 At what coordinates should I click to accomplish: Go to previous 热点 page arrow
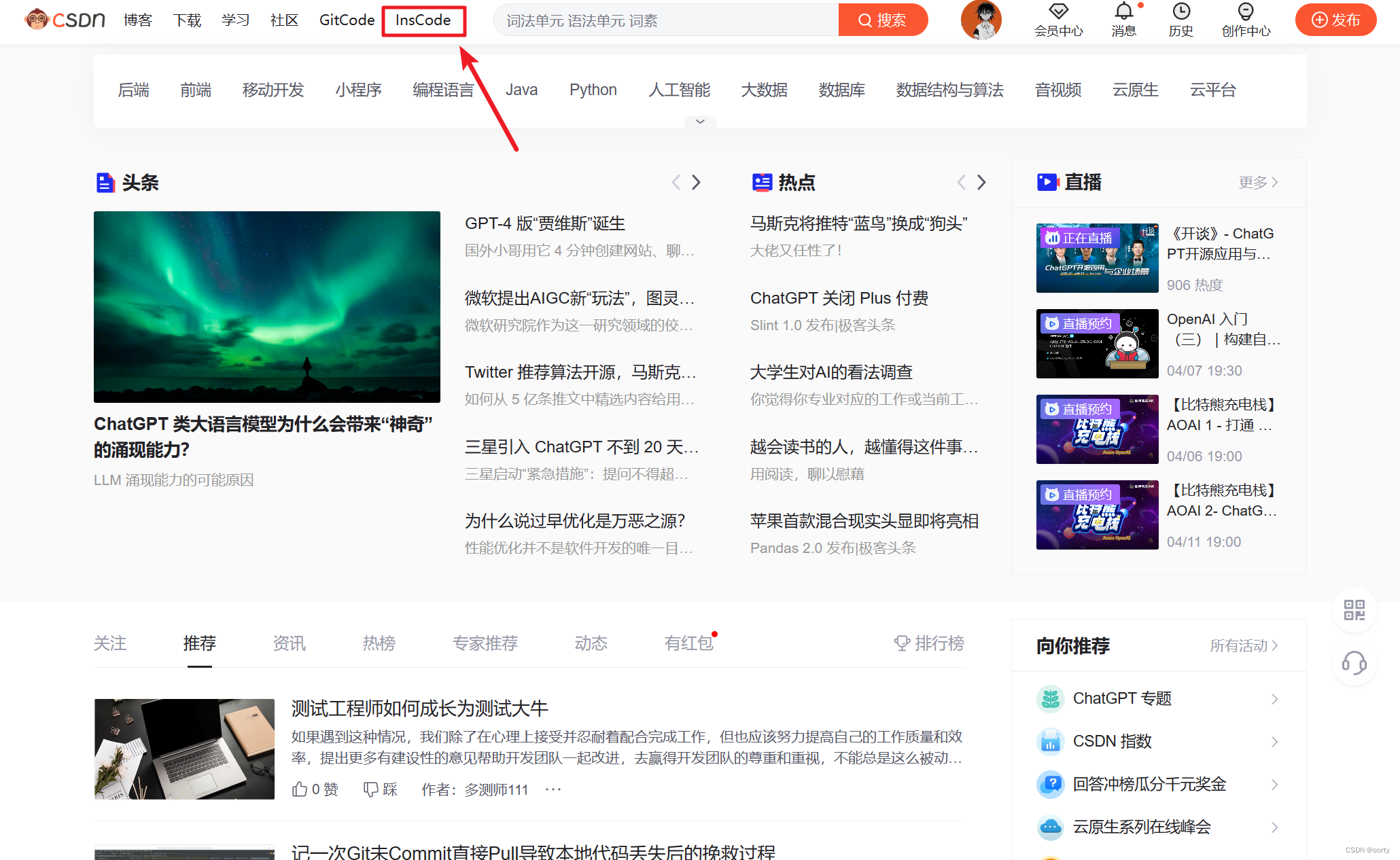click(961, 182)
